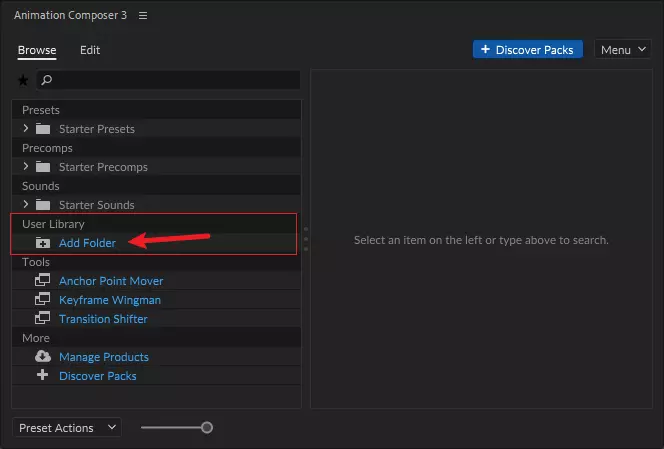
Task: Open the Transition Shifter tool link
Action: [103, 319]
